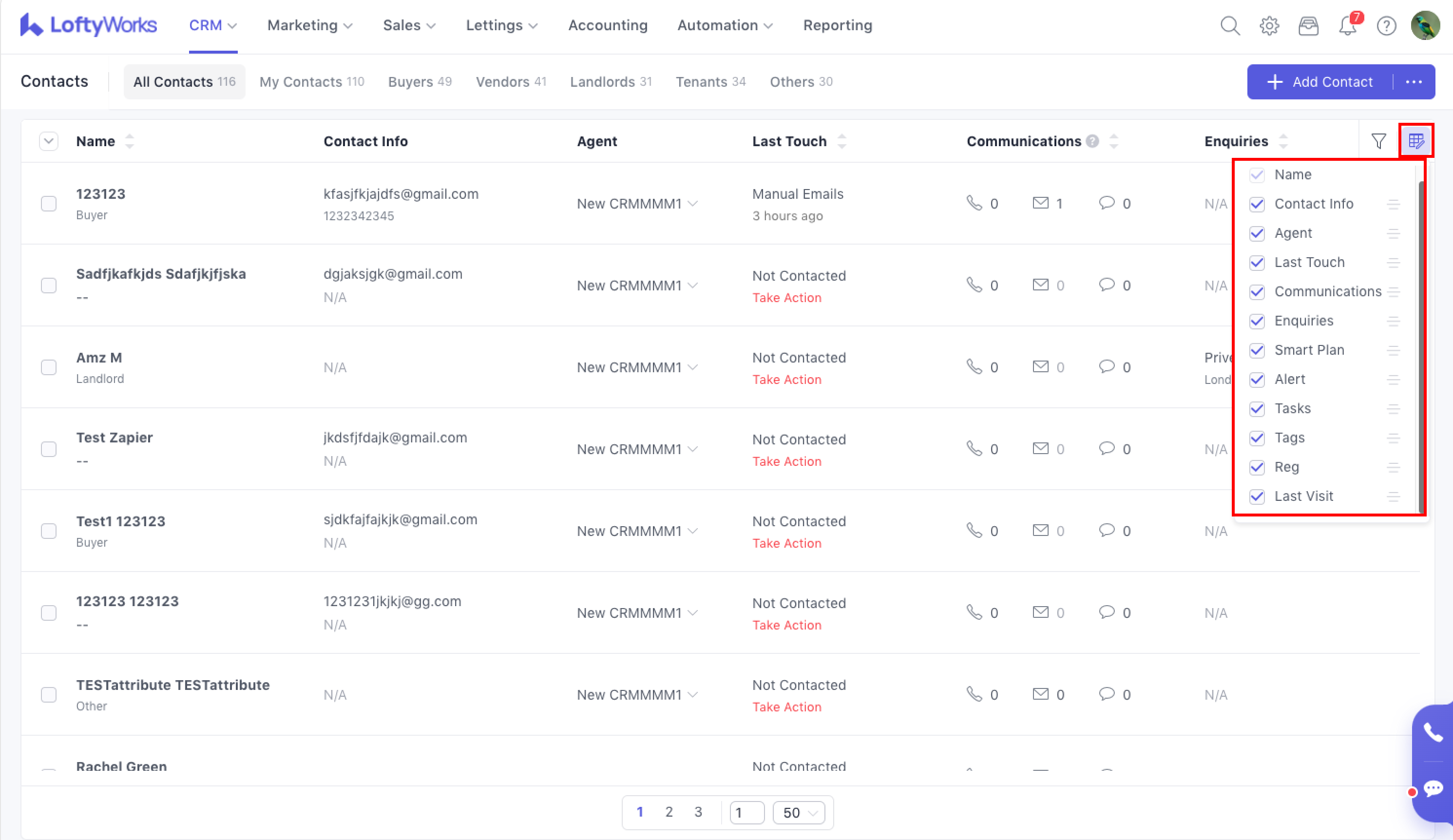The image size is (1453, 840).
Task: Toggle the column customization table icon
Action: tap(1416, 141)
